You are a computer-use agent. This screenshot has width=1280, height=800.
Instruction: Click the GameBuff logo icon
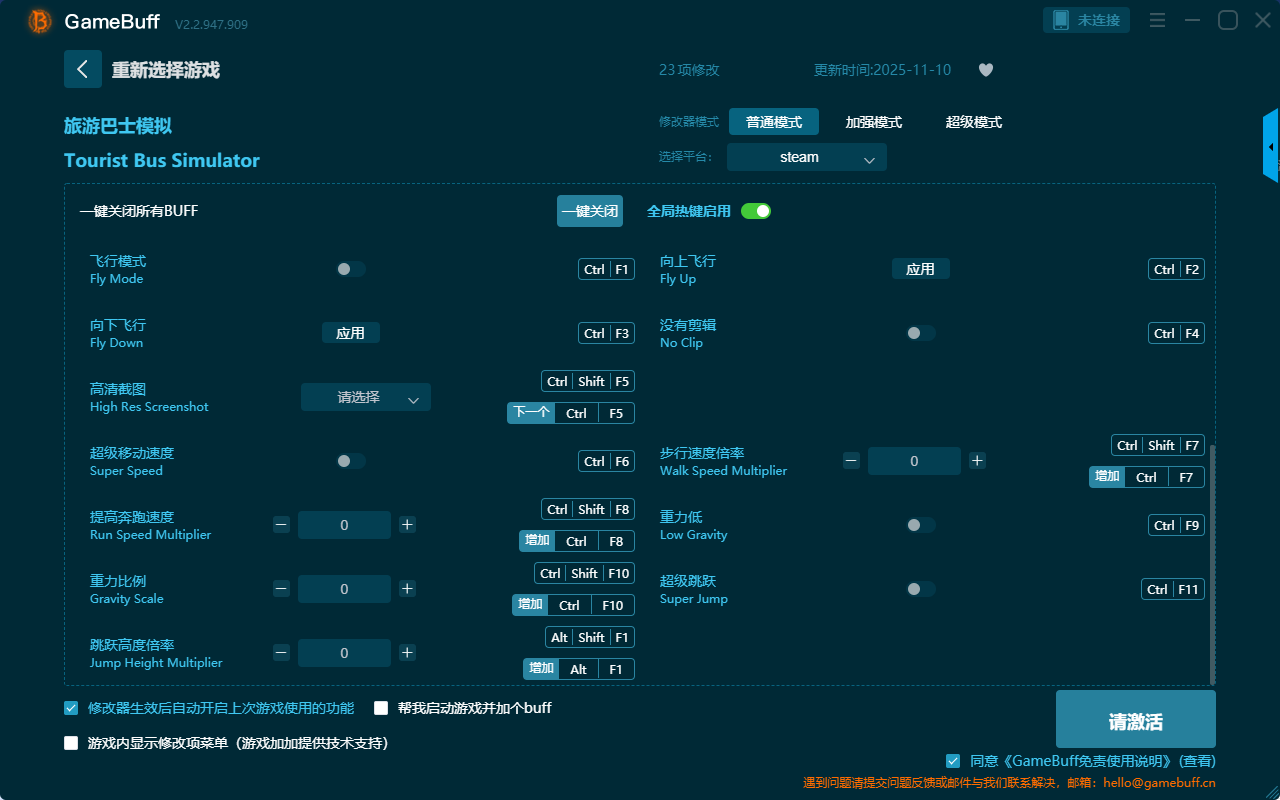click(x=40, y=21)
